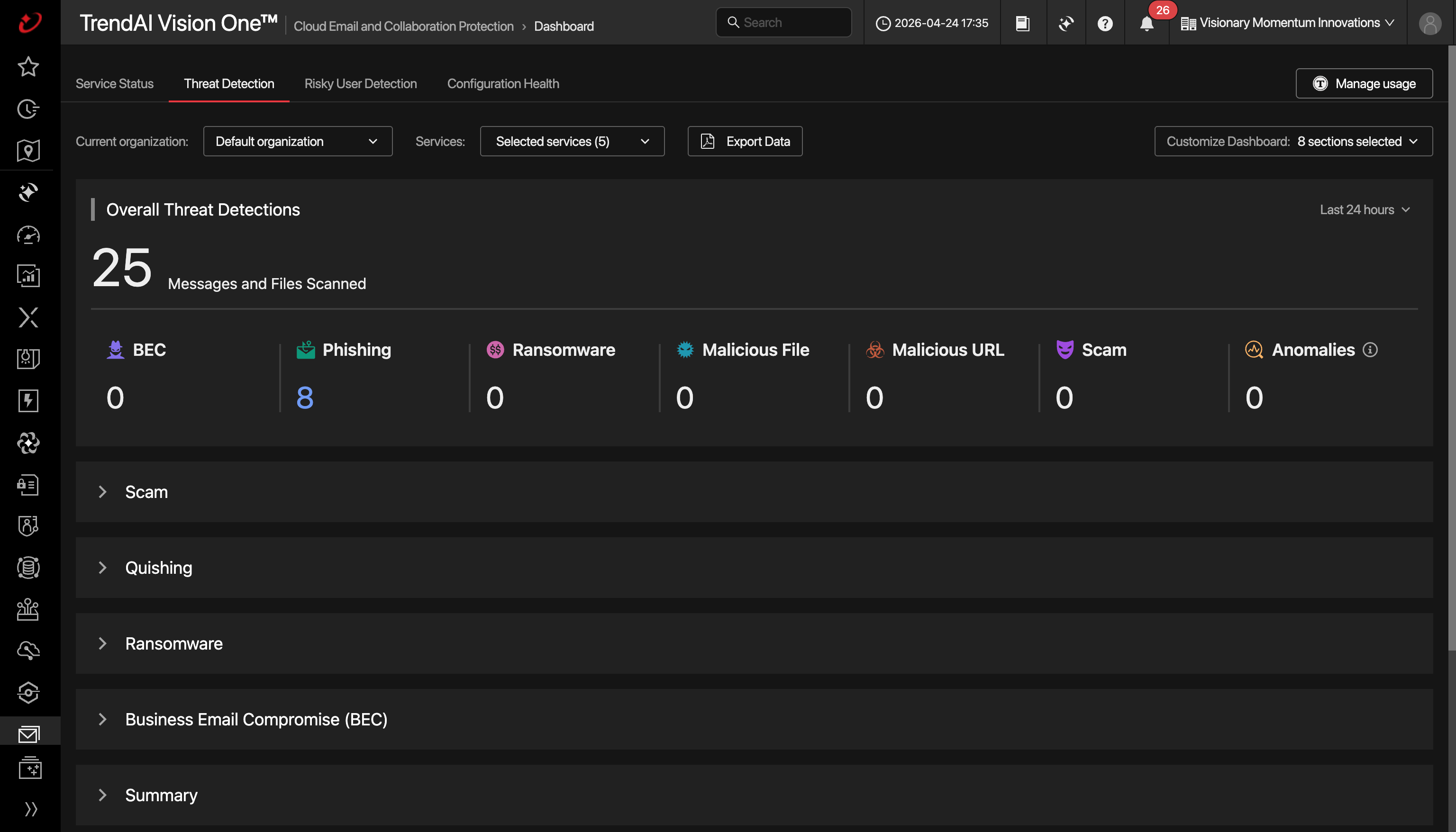Click the user avatar profile icon
This screenshot has height=832, width=1456.
(1430, 23)
